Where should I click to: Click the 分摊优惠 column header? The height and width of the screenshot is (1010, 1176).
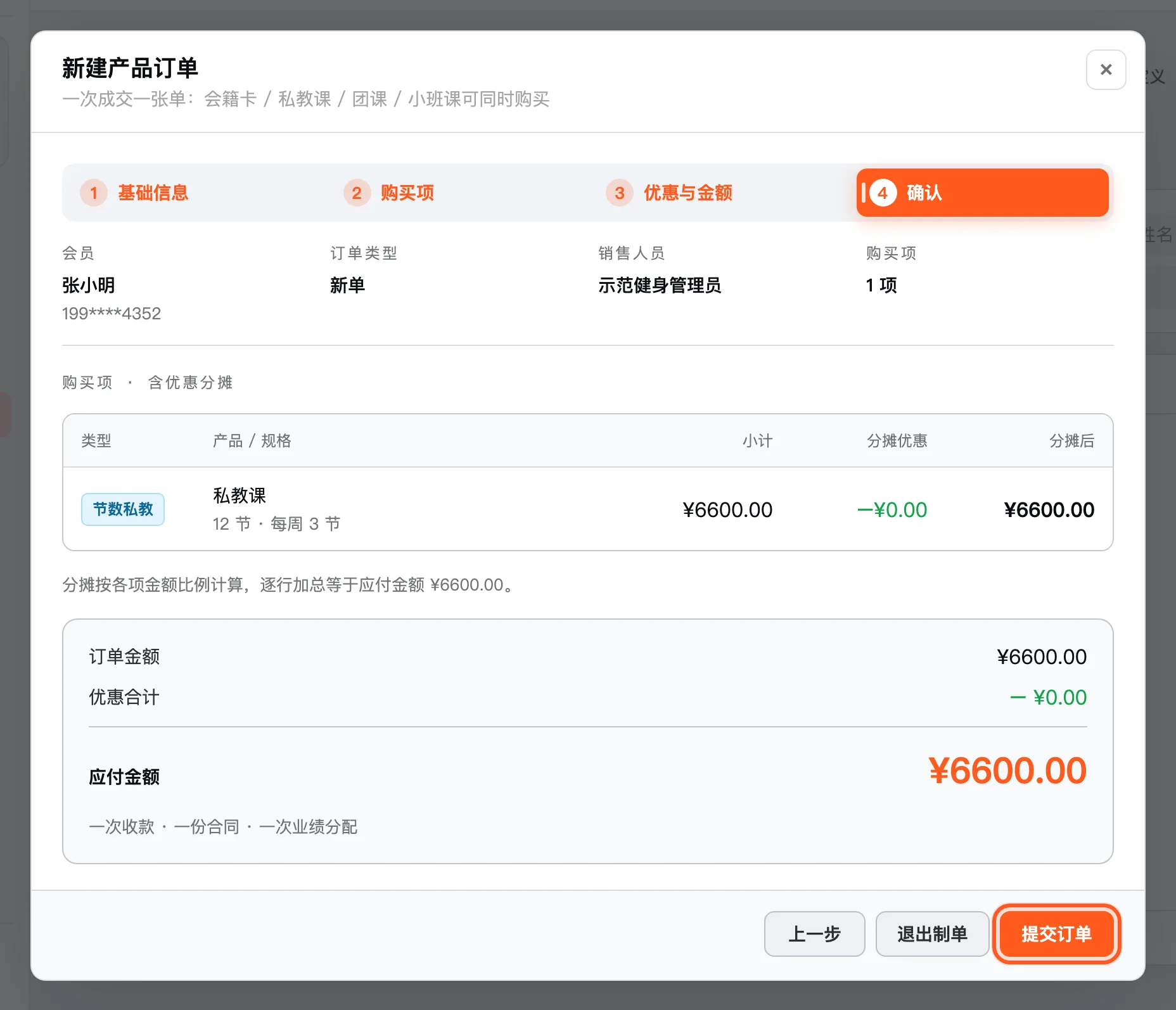click(x=897, y=441)
